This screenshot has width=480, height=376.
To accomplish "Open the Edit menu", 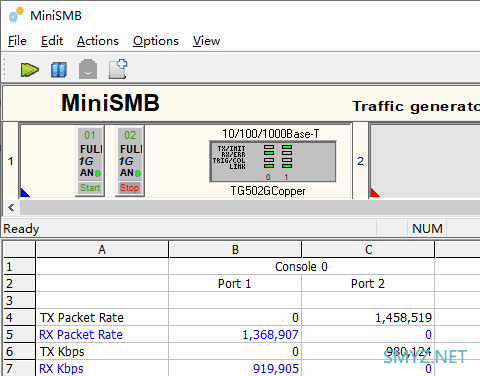I will tap(52, 41).
